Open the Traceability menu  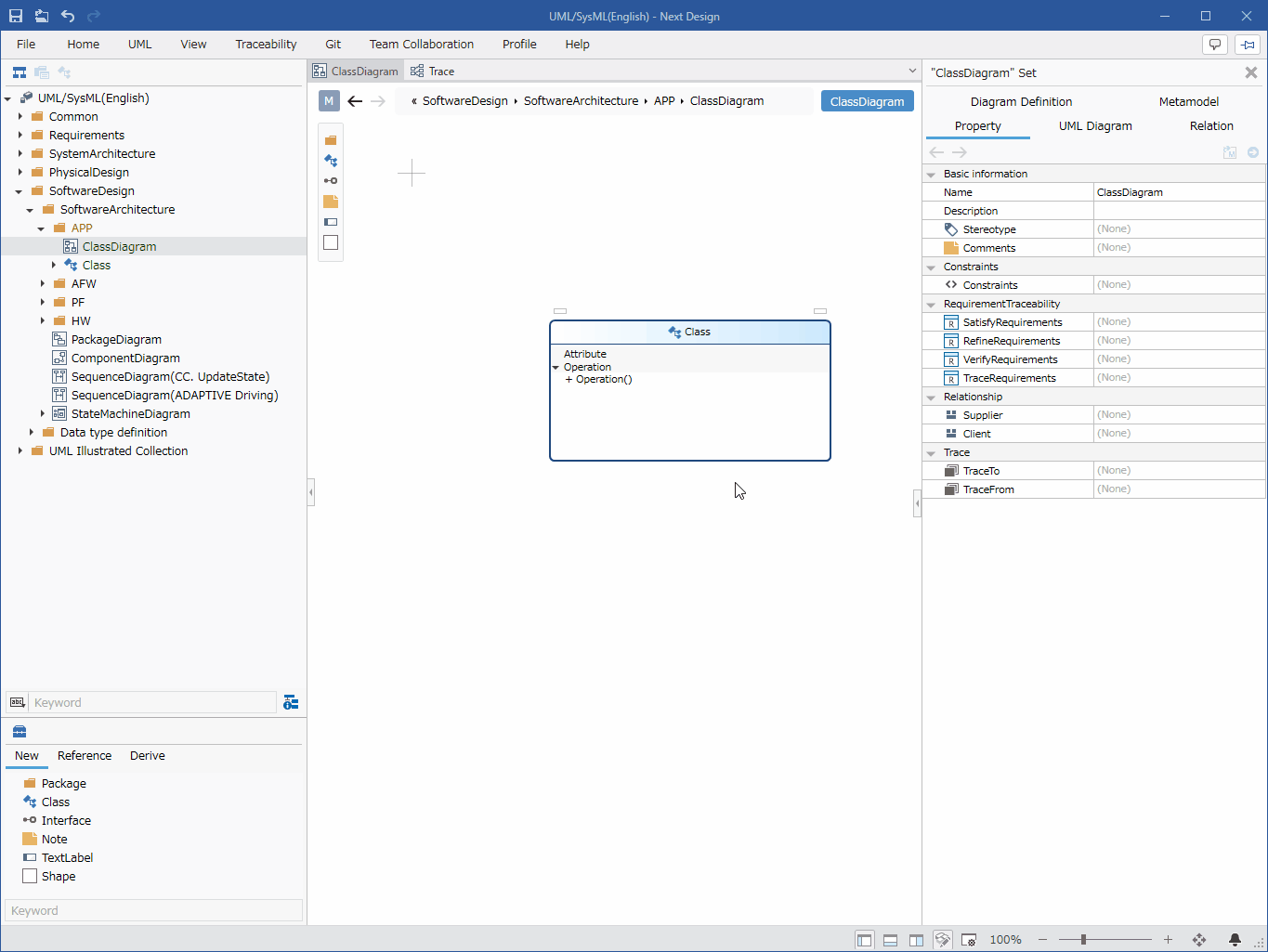(x=266, y=44)
